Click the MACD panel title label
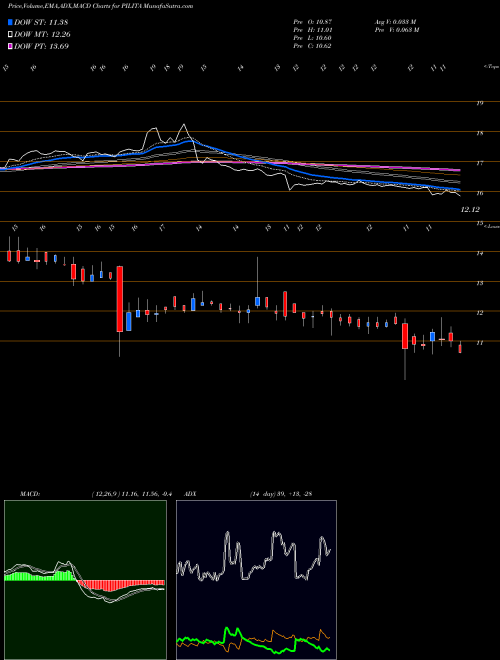Viewport: 500px width, 660px height. [x=29, y=494]
